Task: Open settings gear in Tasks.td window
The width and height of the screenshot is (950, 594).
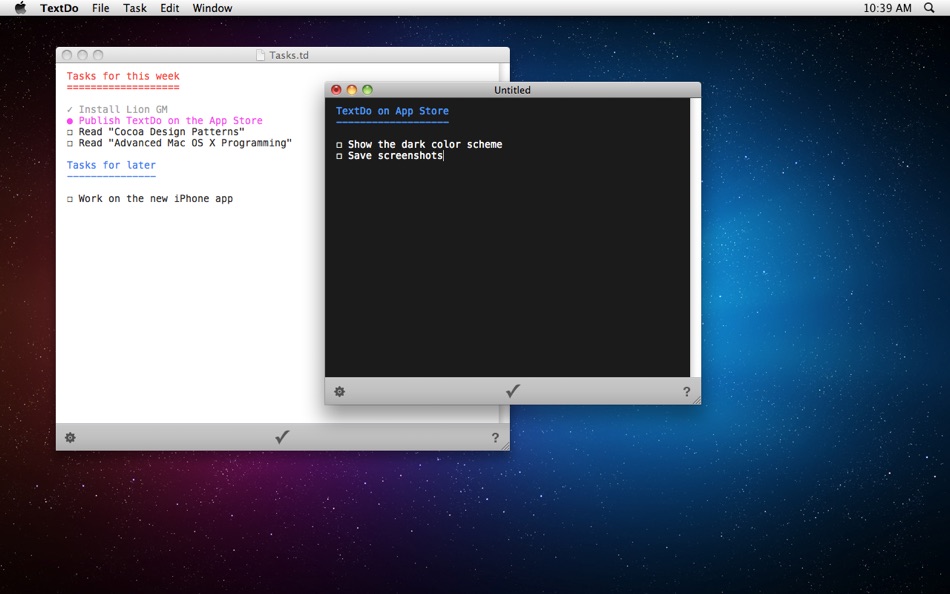Action: tap(70, 438)
